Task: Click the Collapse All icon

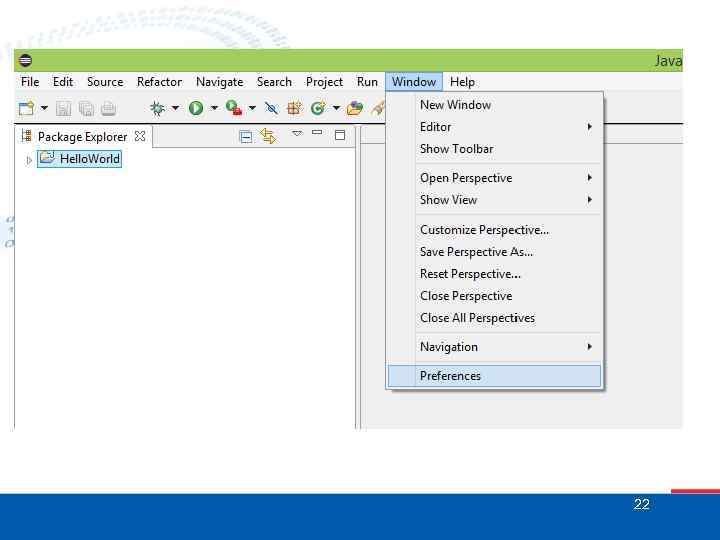Action: tap(246, 136)
